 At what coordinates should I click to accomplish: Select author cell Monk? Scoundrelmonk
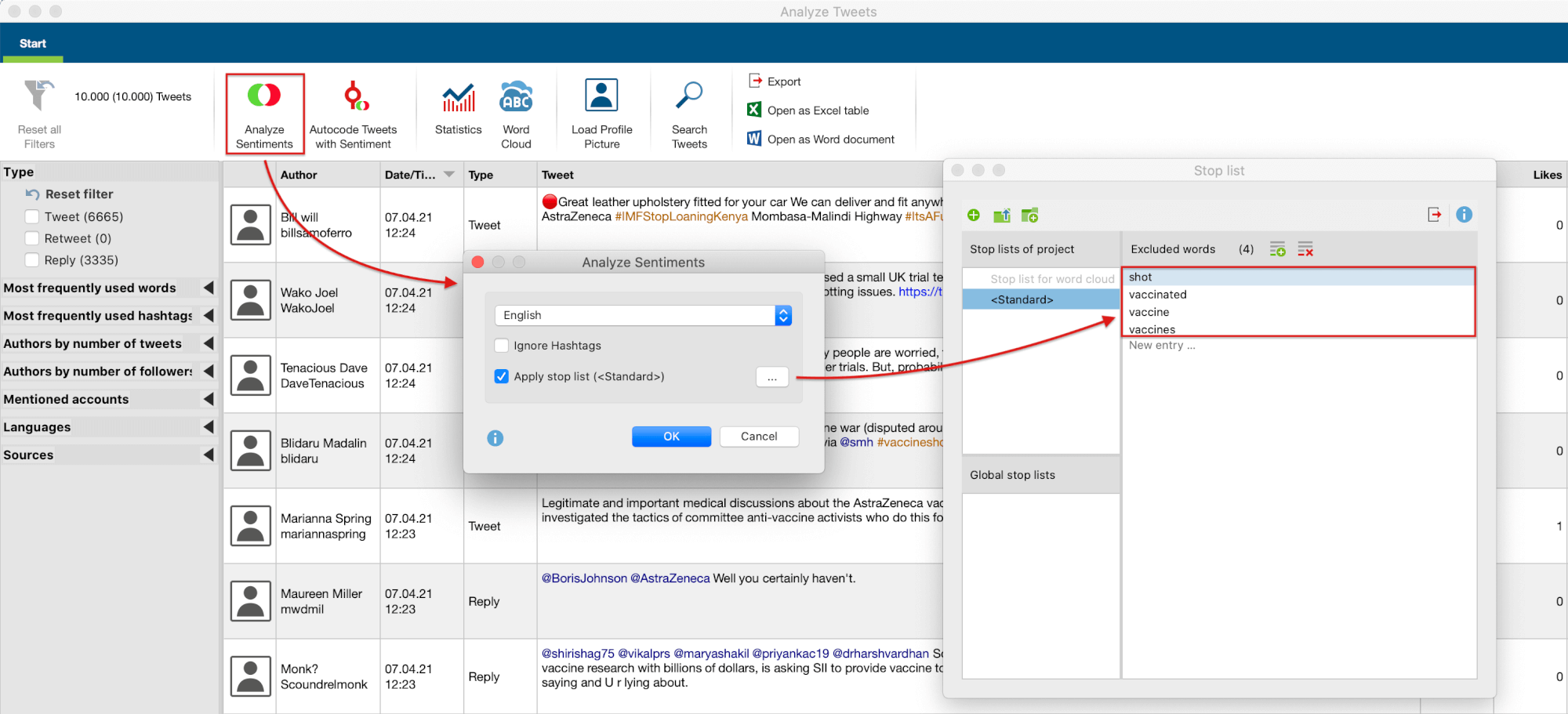click(328, 676)
